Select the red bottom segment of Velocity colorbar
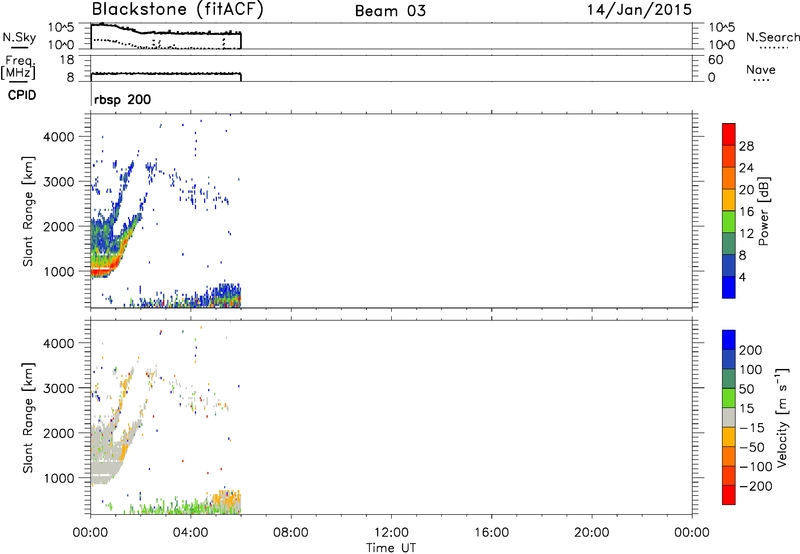The width and height of the screenshot is (800, 554). point(729,495)
